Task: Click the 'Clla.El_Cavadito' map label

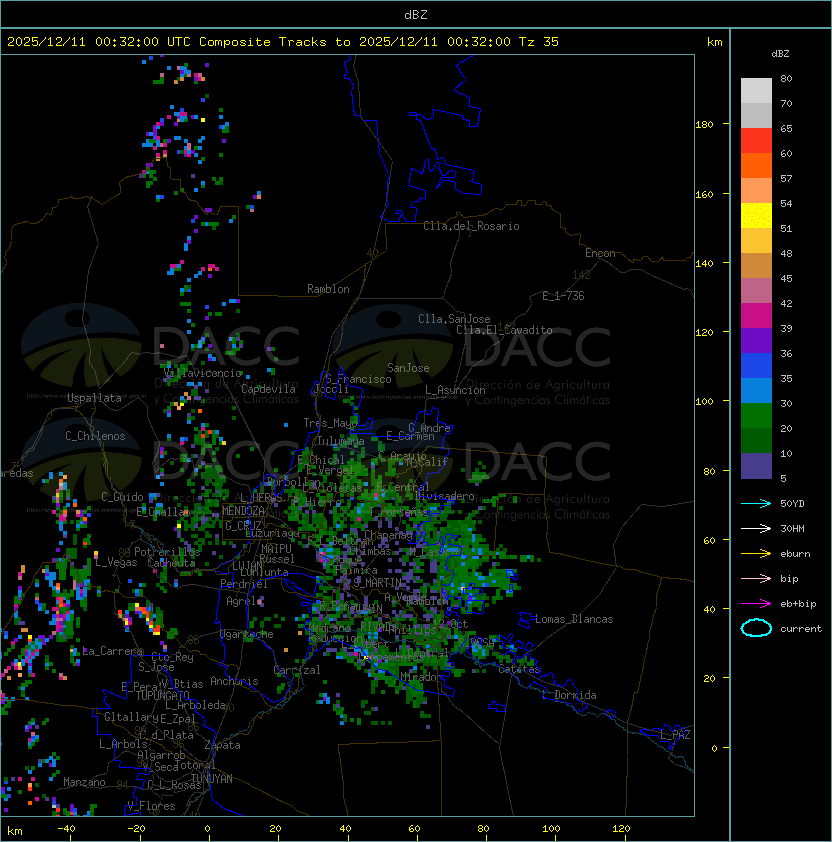Action: pos(504,330)
